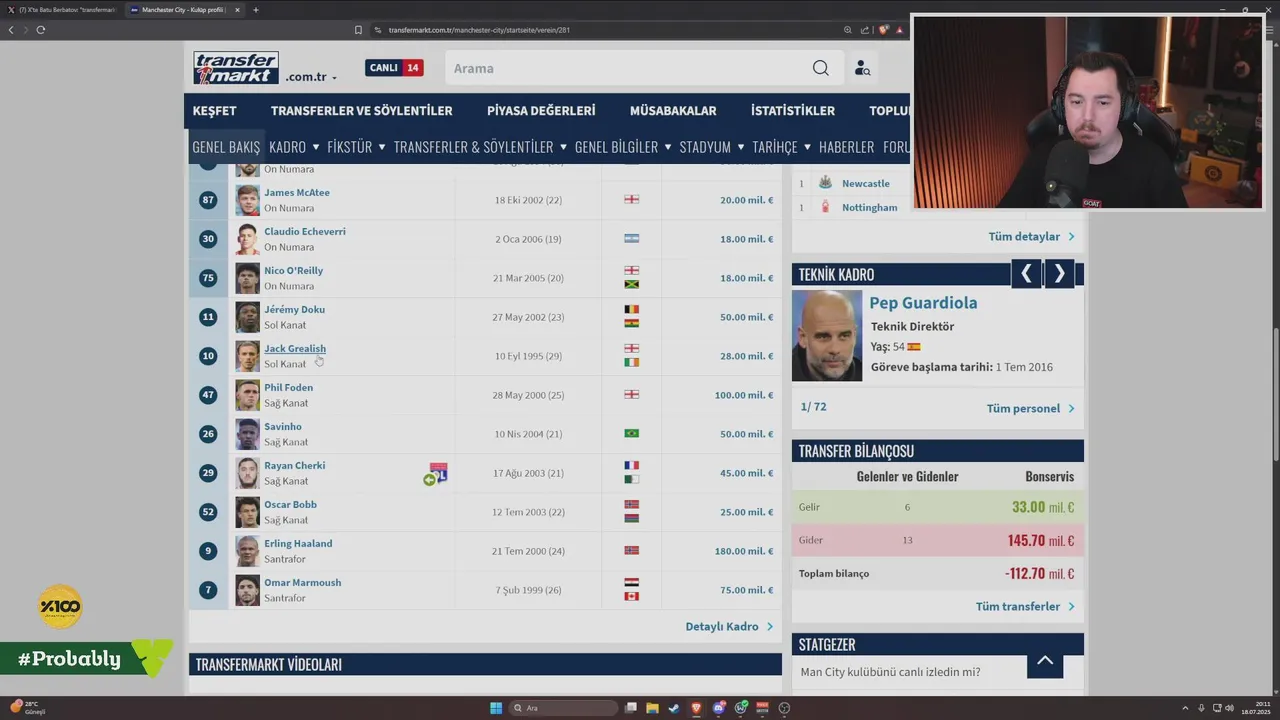Open MÜSABAKALAR menu
The width and height of the screenshot is (1280, 720).
click(x=673, y=111)
